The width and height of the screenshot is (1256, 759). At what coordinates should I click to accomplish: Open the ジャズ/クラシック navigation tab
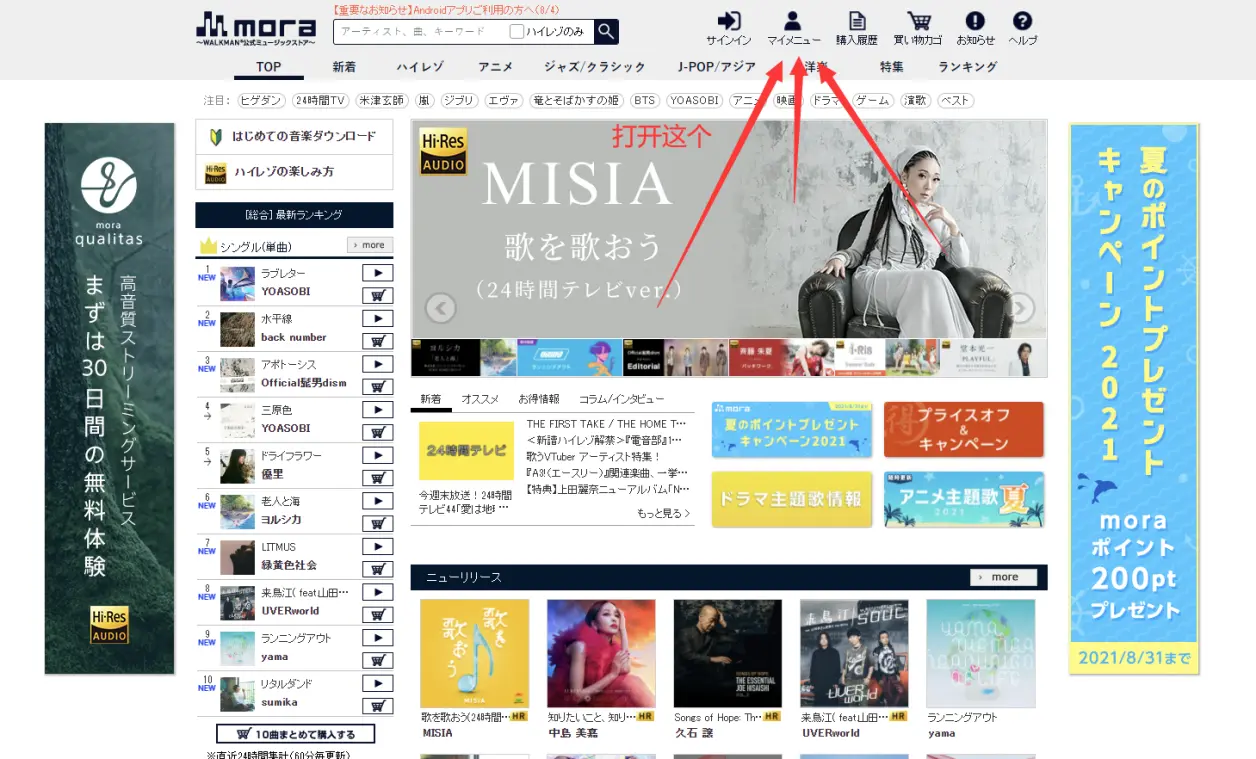[595, 67]
